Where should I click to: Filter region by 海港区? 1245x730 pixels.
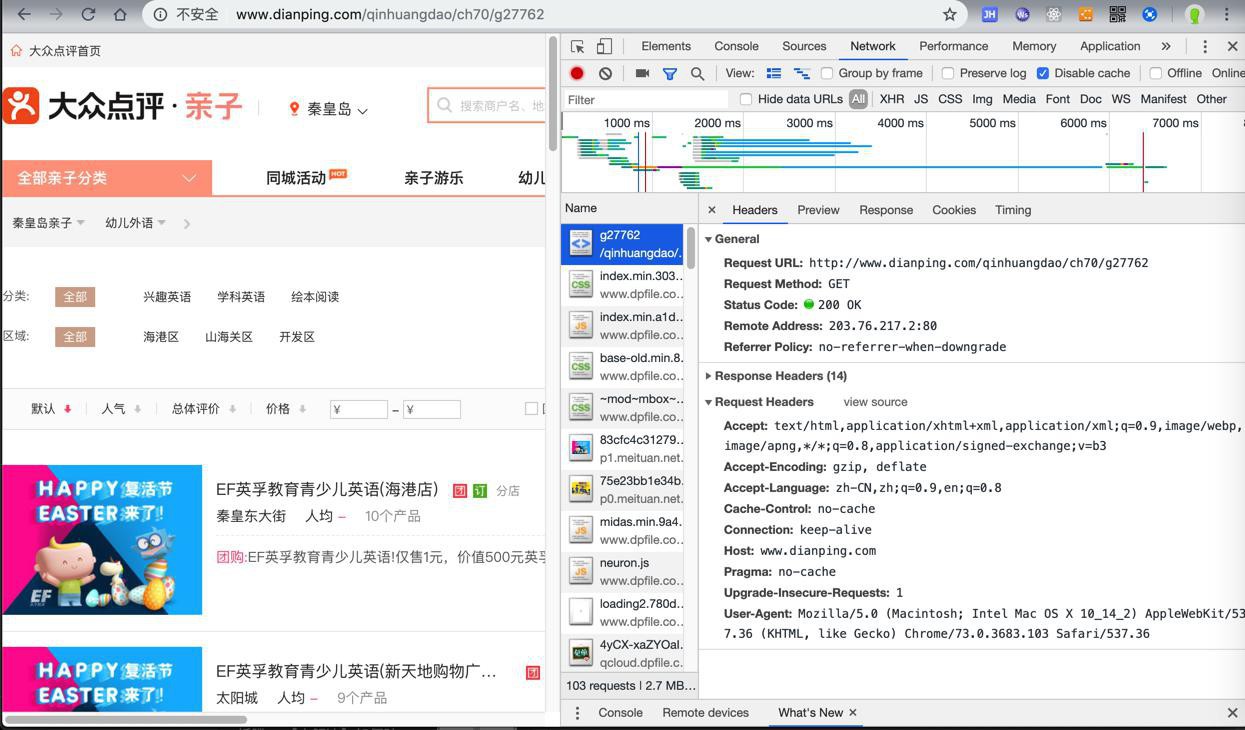(x=161, y=337)
